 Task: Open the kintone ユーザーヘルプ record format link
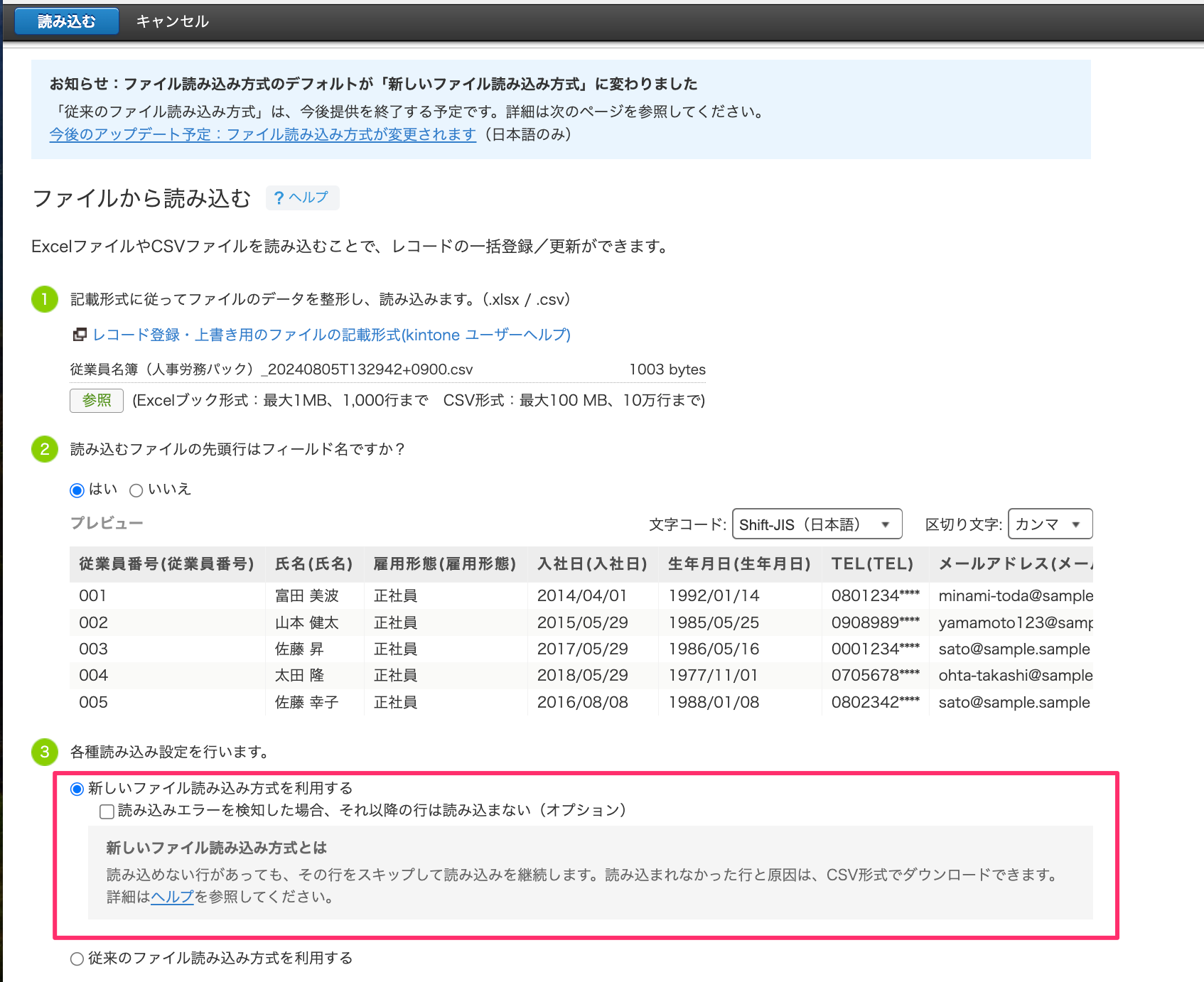click(330, 335)
